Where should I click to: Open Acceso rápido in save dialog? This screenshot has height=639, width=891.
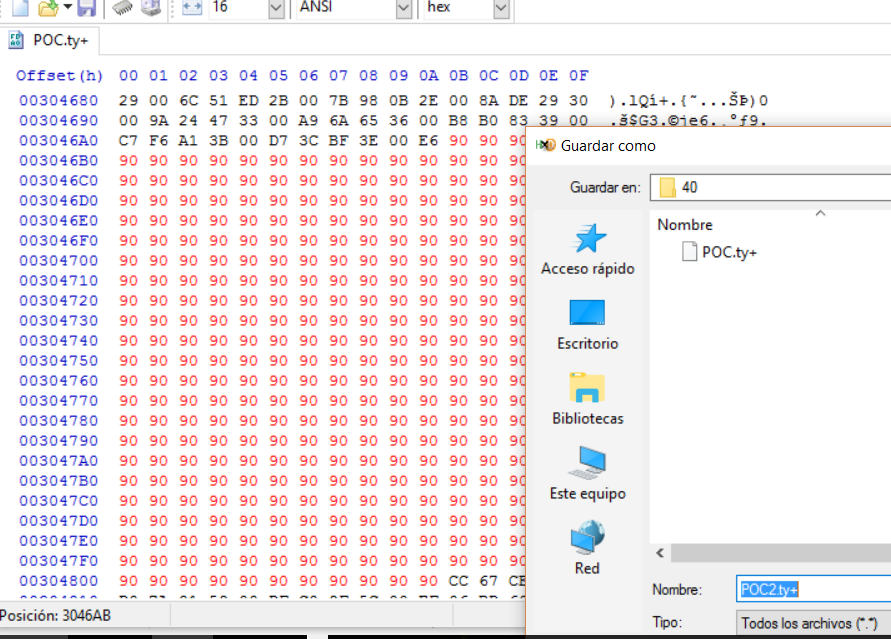(587, 250)
